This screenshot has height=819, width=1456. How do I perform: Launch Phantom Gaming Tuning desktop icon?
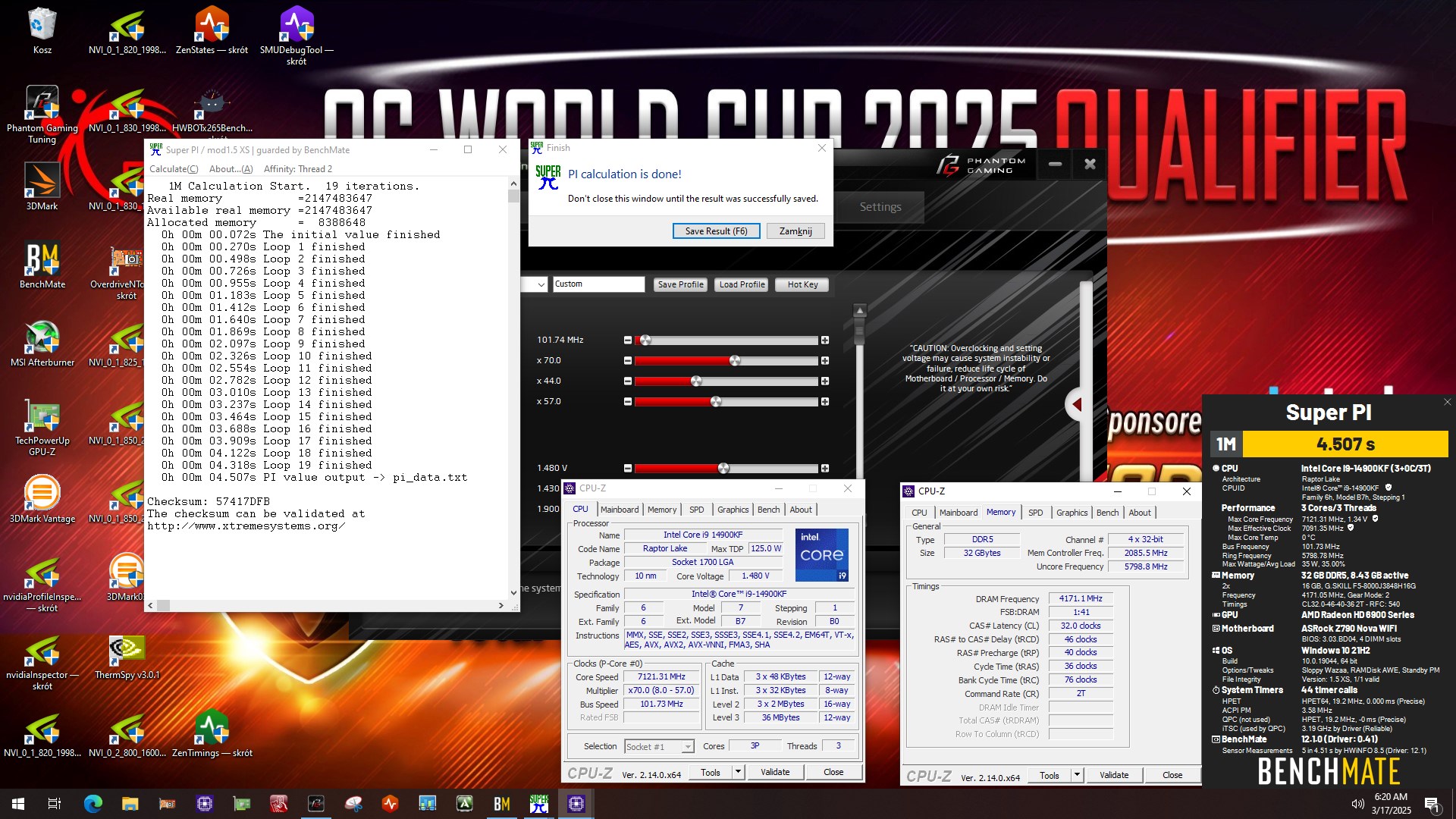click(42, 114)
